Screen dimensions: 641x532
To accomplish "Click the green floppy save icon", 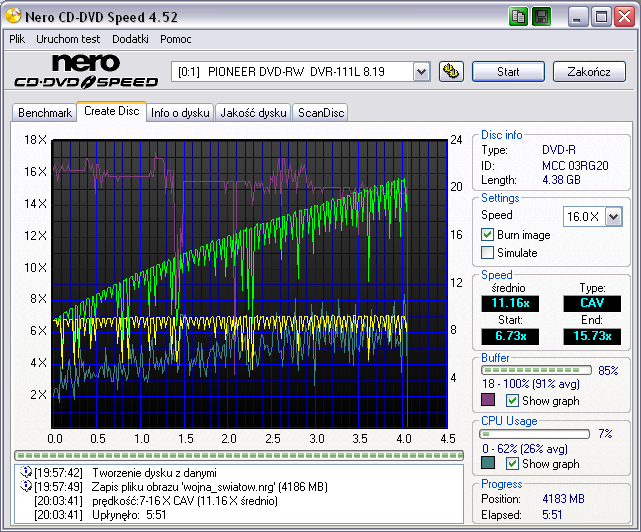I will click(541, 17).
